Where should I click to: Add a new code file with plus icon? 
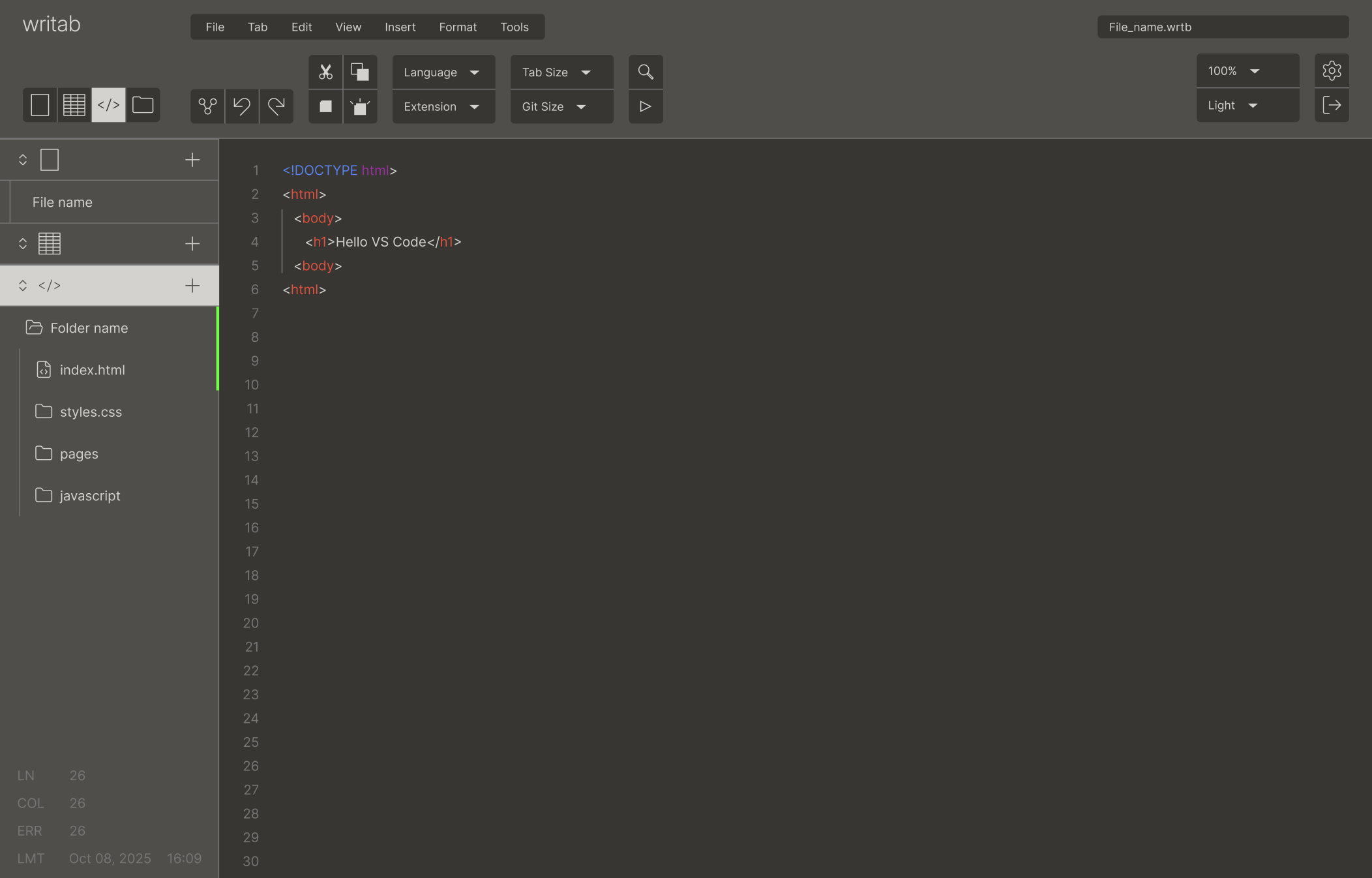coord(192,286)
